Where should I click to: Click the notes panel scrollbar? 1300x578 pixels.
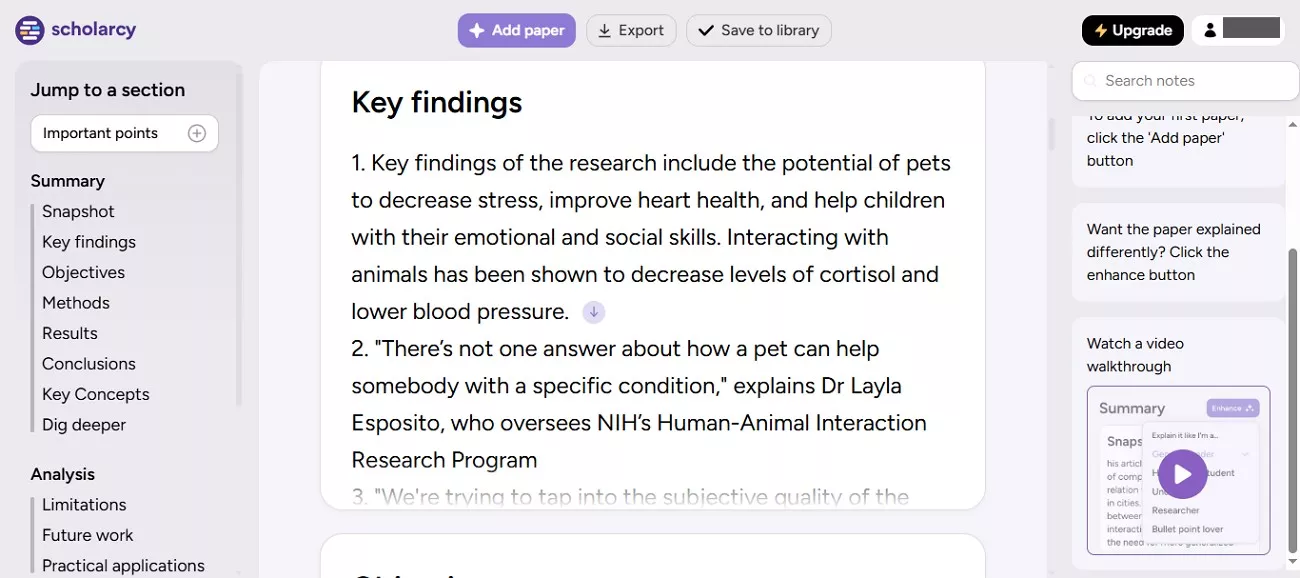[1293, 400]
